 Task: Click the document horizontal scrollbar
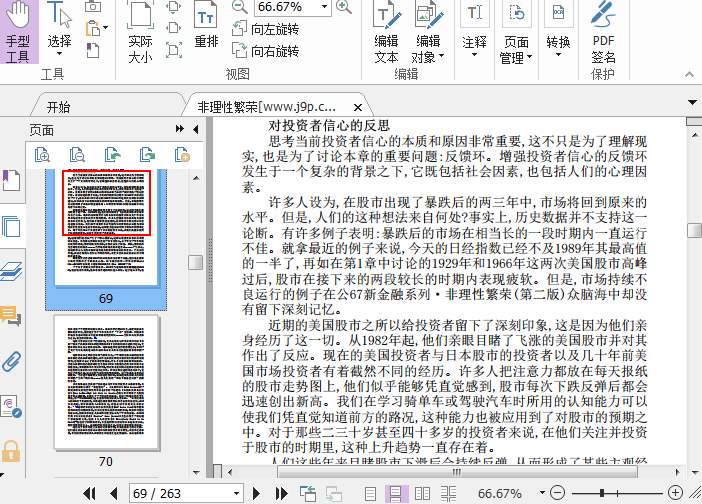point(457,472)
